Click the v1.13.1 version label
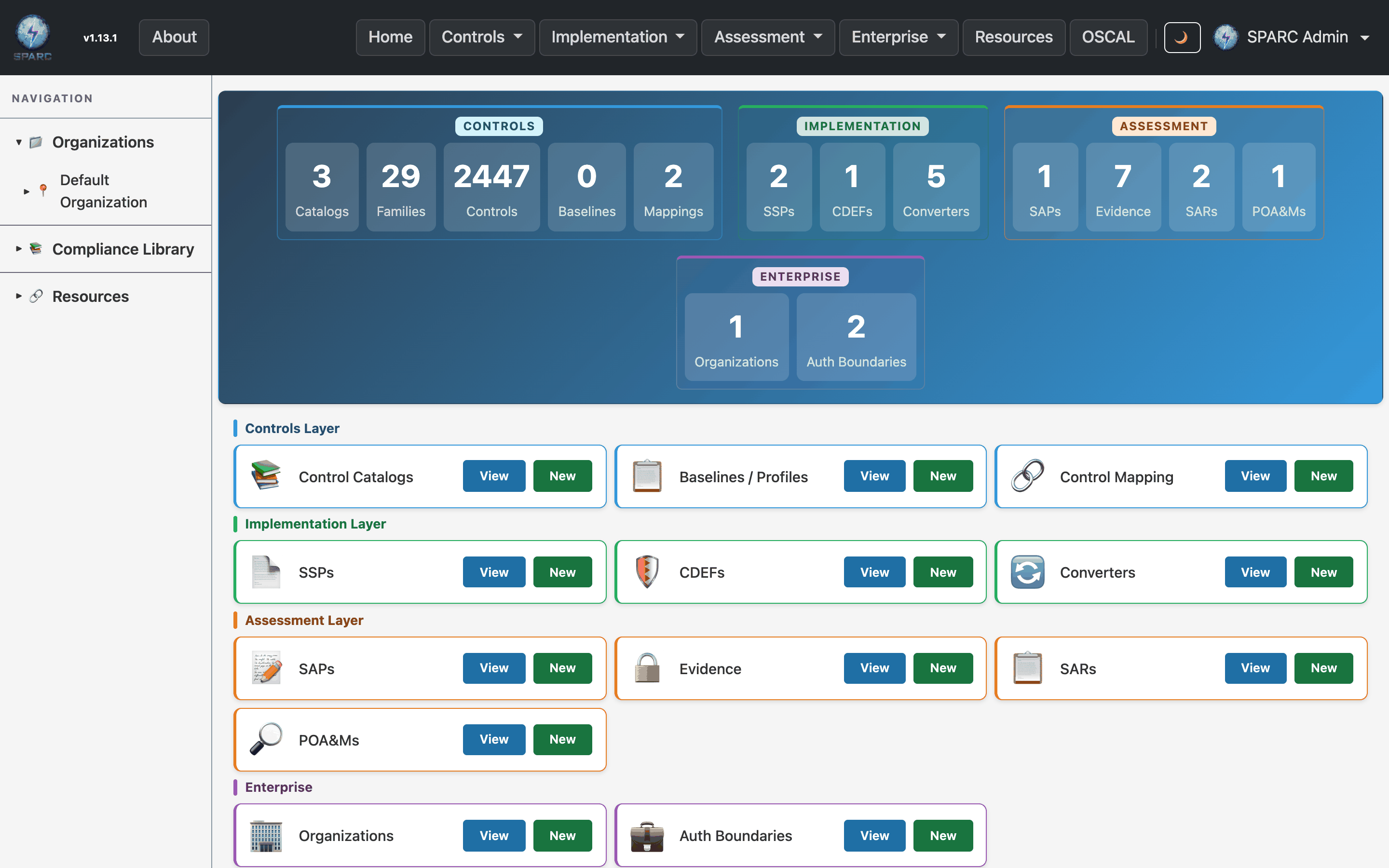 point(100,38)
